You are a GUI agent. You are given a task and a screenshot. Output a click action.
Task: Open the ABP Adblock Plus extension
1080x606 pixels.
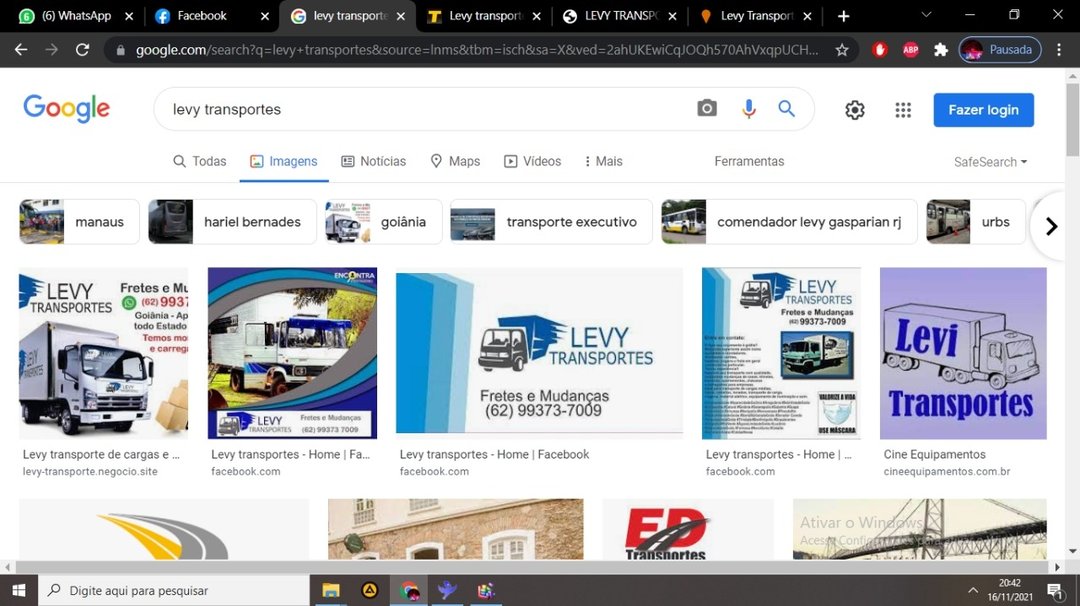coord(911,50)
